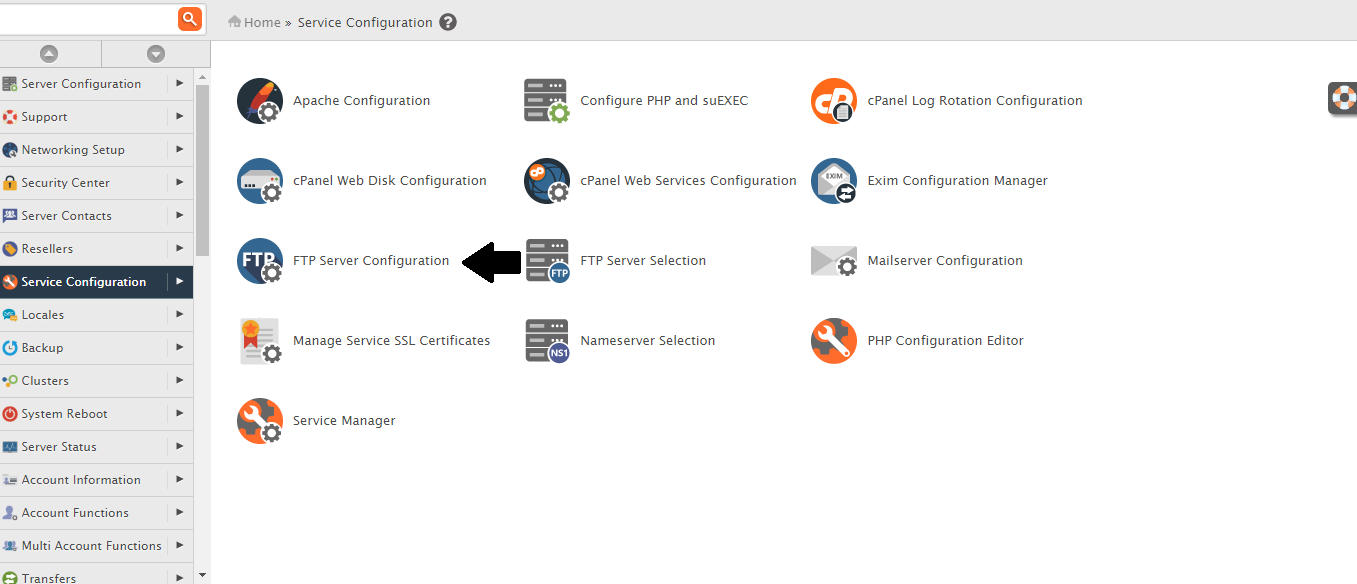Click the Manage Service SSL Certificates label
1357x584 pixels.
point(391,341)
